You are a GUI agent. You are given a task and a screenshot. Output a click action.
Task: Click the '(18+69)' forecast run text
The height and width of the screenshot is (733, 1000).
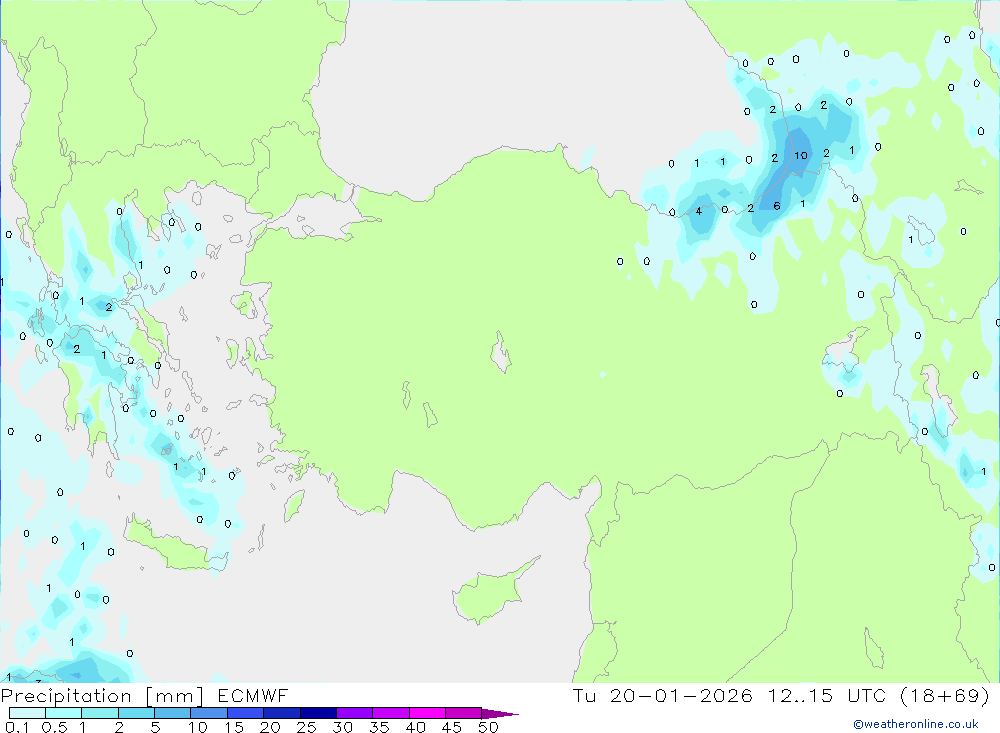[x=945, y=695]
